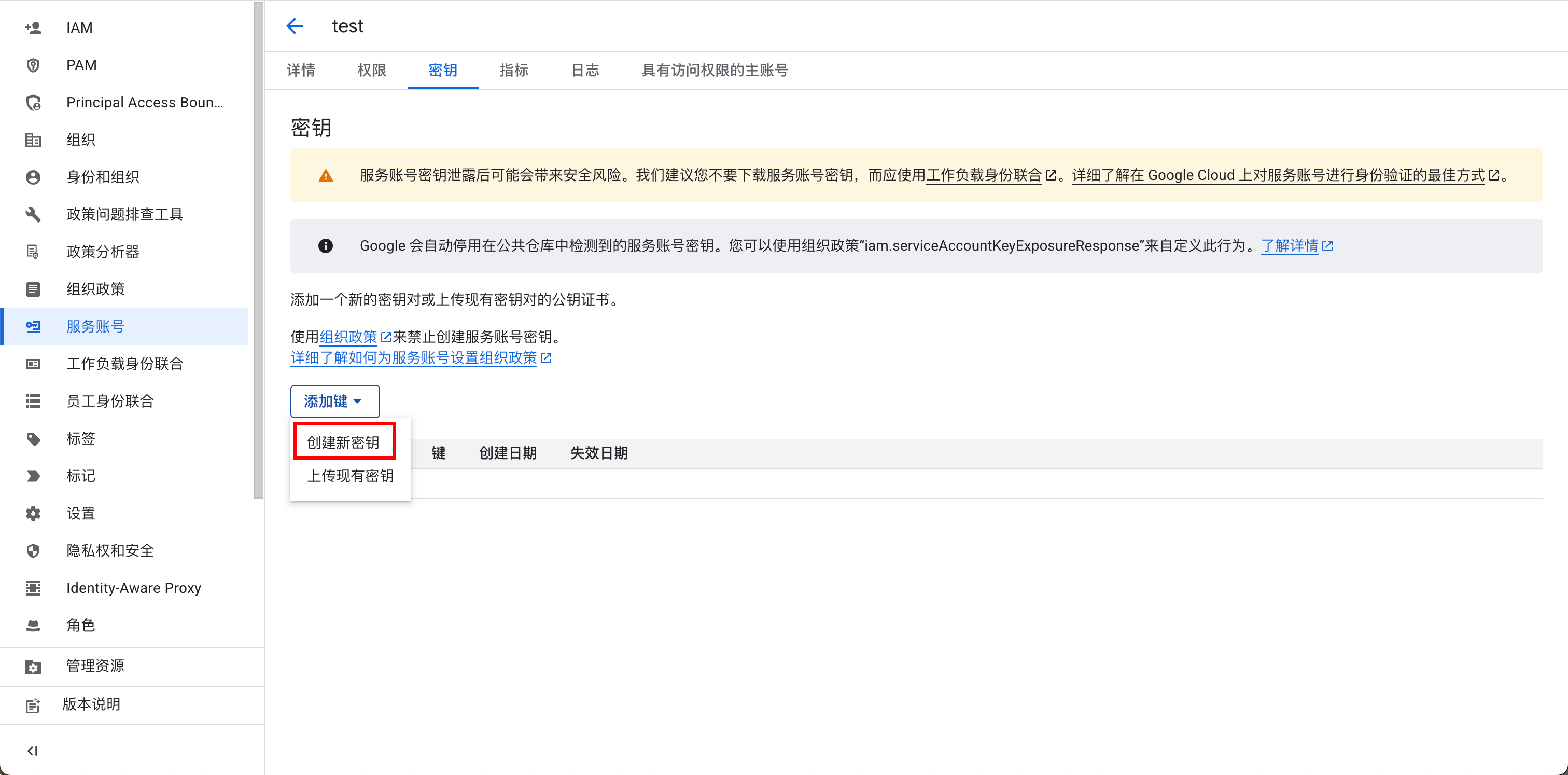Open the 了解详情 link
This screenshot has width=1568, height=775.
point(1289,246)
